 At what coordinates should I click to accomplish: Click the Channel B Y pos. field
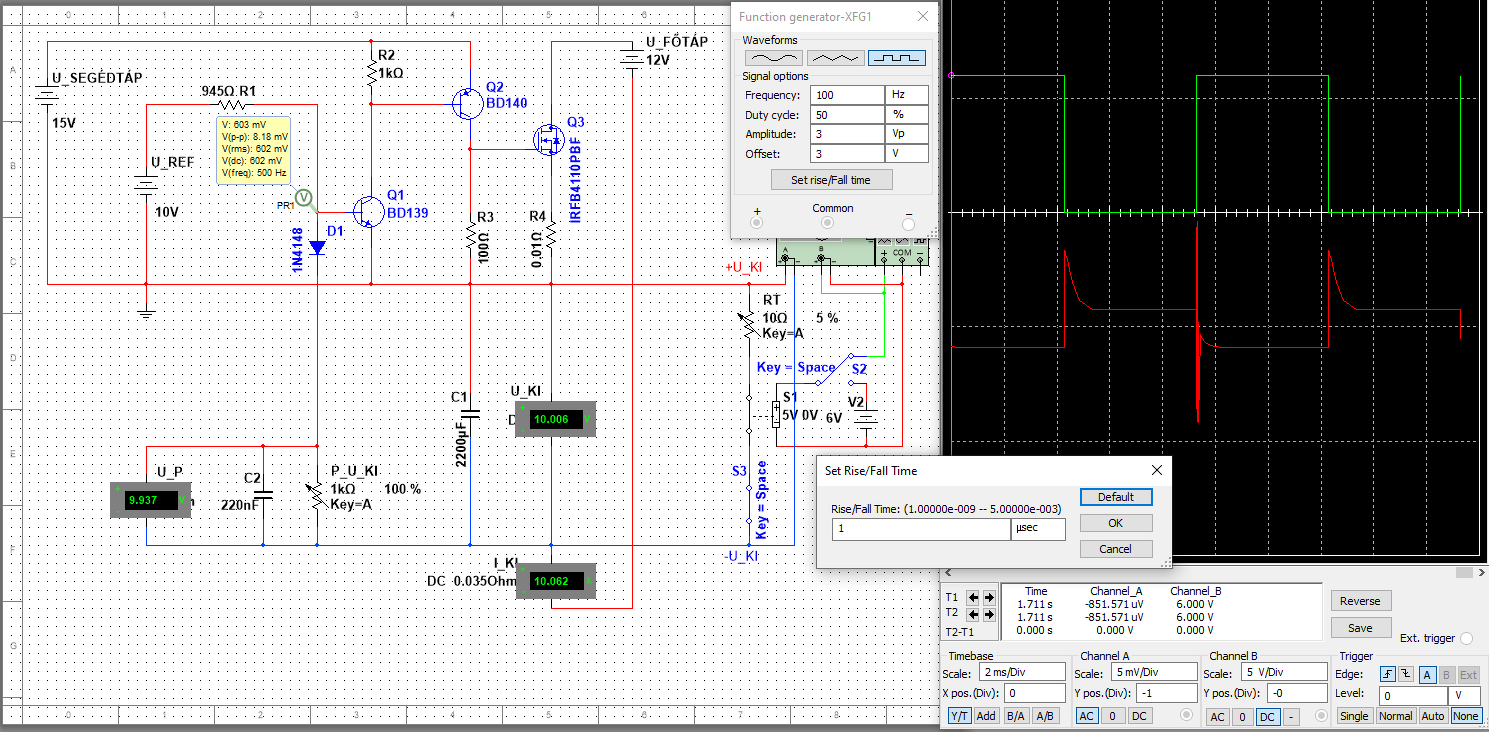tap(1299, 693)
